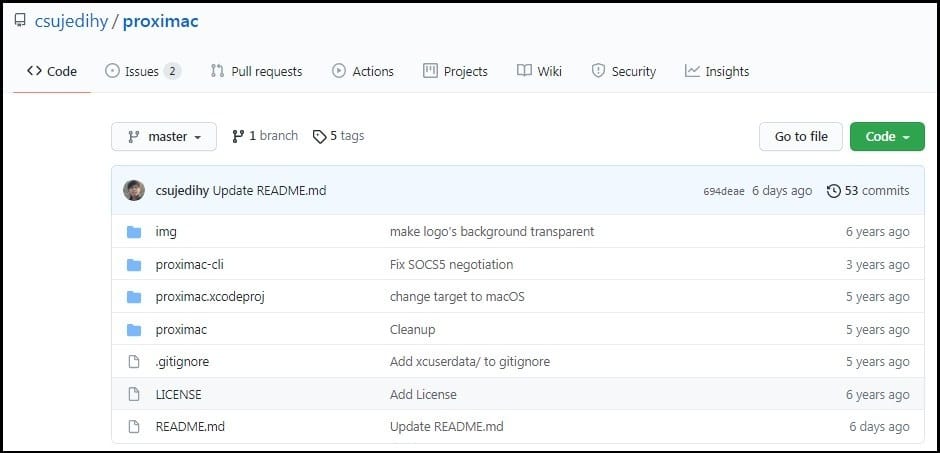Click the 3 years ago timestamp for proximac-cli
Viewport: 940px width, 453px height.
pos(878,265)
